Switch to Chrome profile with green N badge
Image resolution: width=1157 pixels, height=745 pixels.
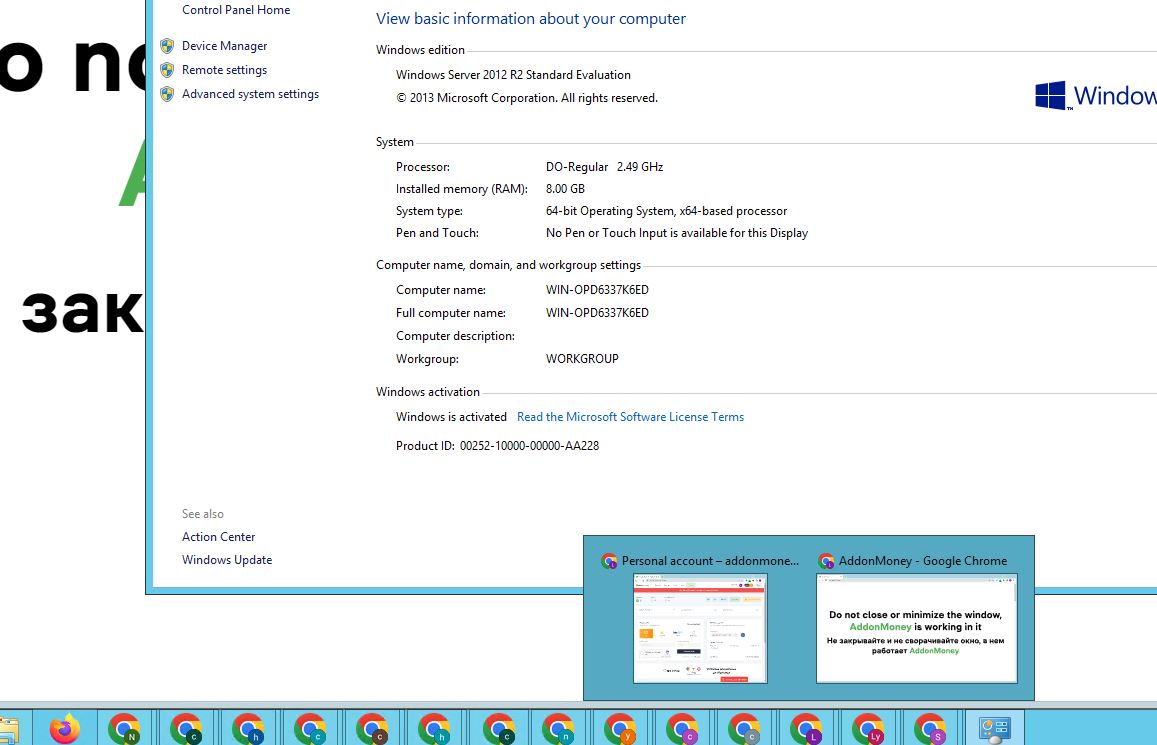click(x=124, y=729)
